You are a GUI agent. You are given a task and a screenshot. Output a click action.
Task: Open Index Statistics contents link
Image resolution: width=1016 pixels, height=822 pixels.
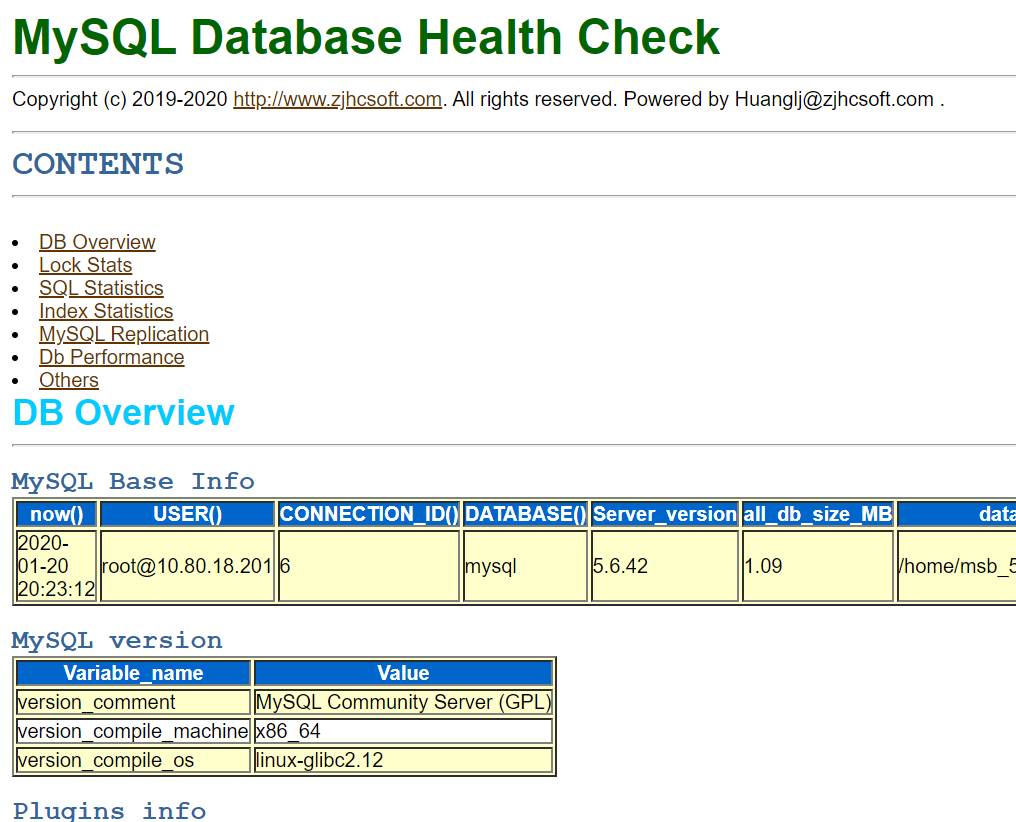106,311
